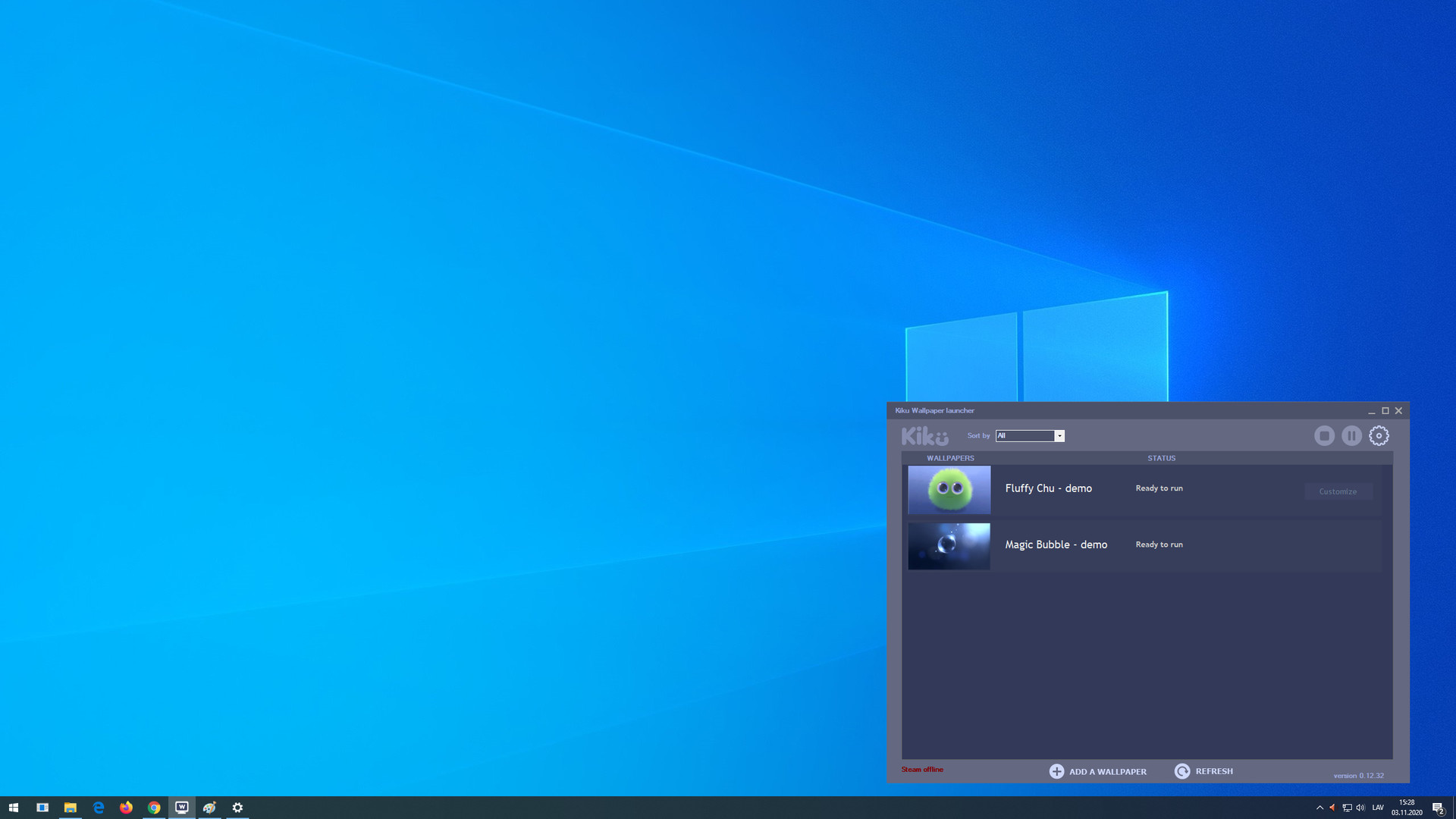Open Kiku launcher settings gear
Viewport: 1456px width, 819px height.
(1379, 435)
